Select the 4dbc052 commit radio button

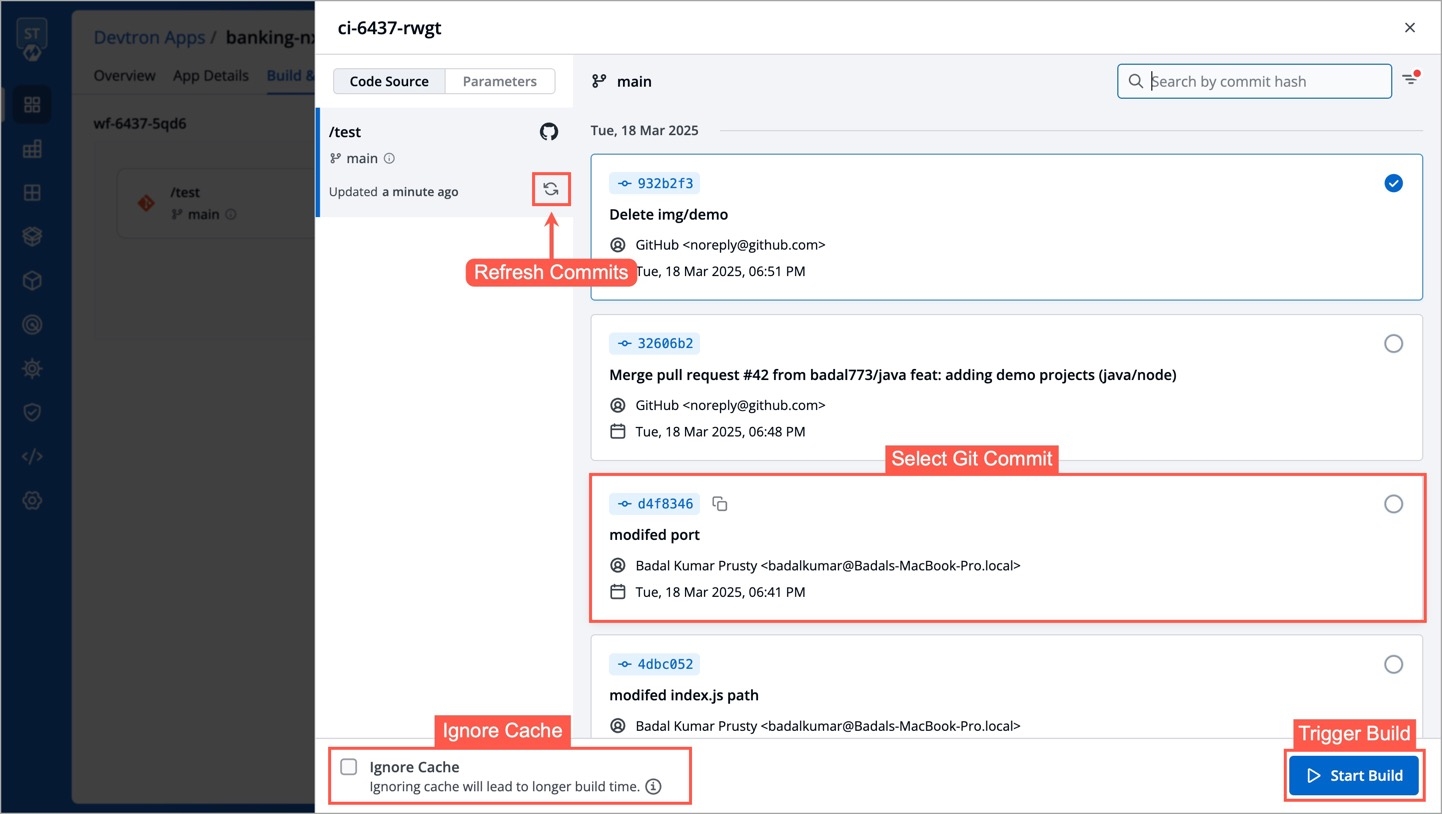[x=1393, y=664]
